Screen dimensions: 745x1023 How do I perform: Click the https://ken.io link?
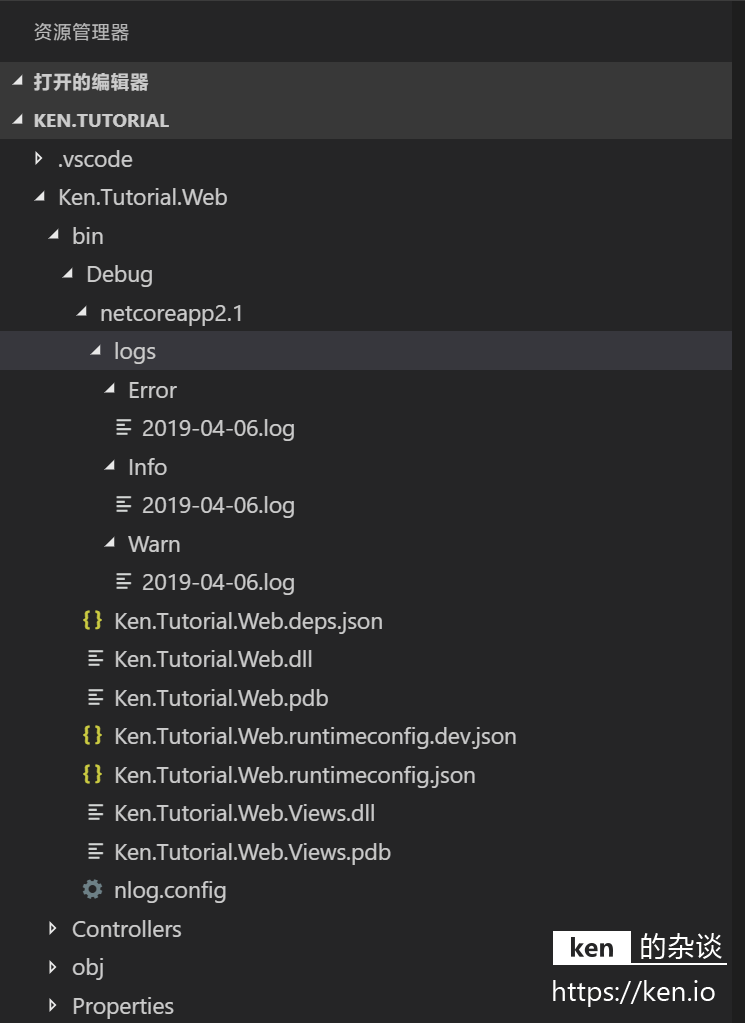click(633, 992)
